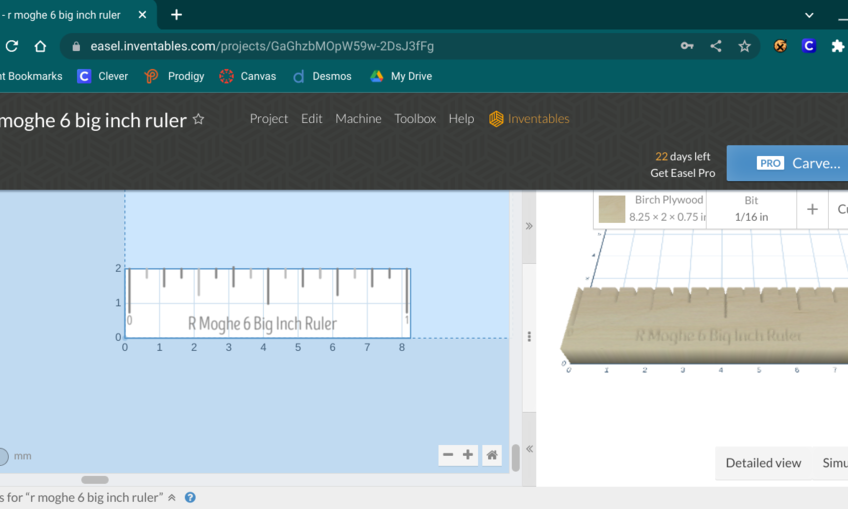
Task: Expand the workpieces panel chevron
Action: pos(172,497)
